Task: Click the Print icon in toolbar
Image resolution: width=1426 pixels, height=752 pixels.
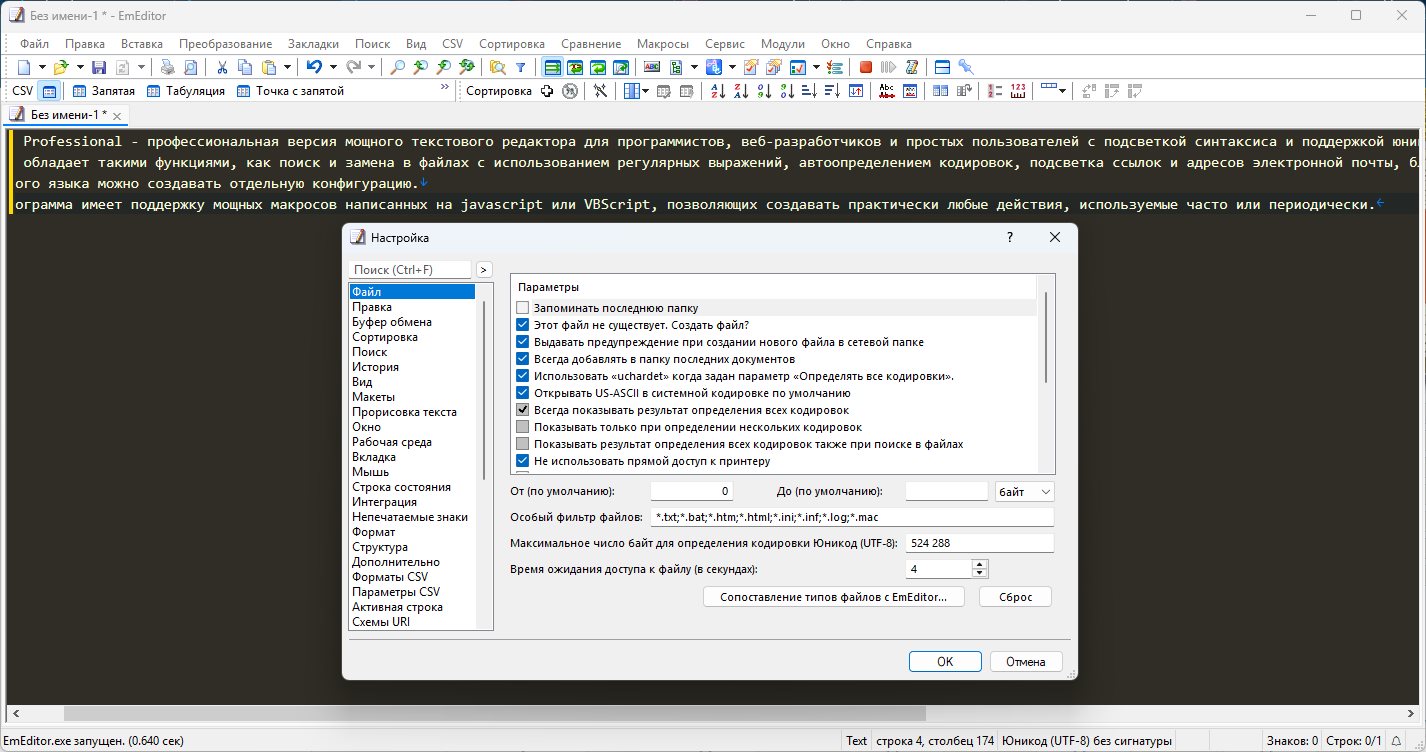Action: (168, 67)
